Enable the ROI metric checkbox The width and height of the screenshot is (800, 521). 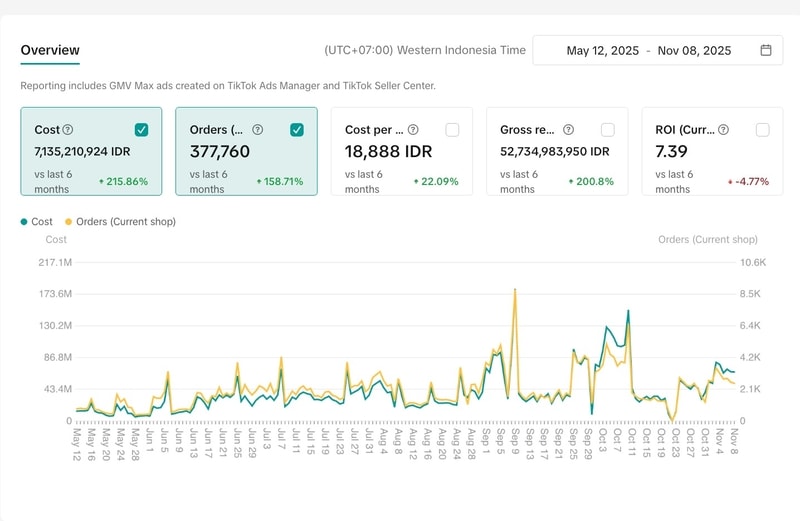click(763, 130)
